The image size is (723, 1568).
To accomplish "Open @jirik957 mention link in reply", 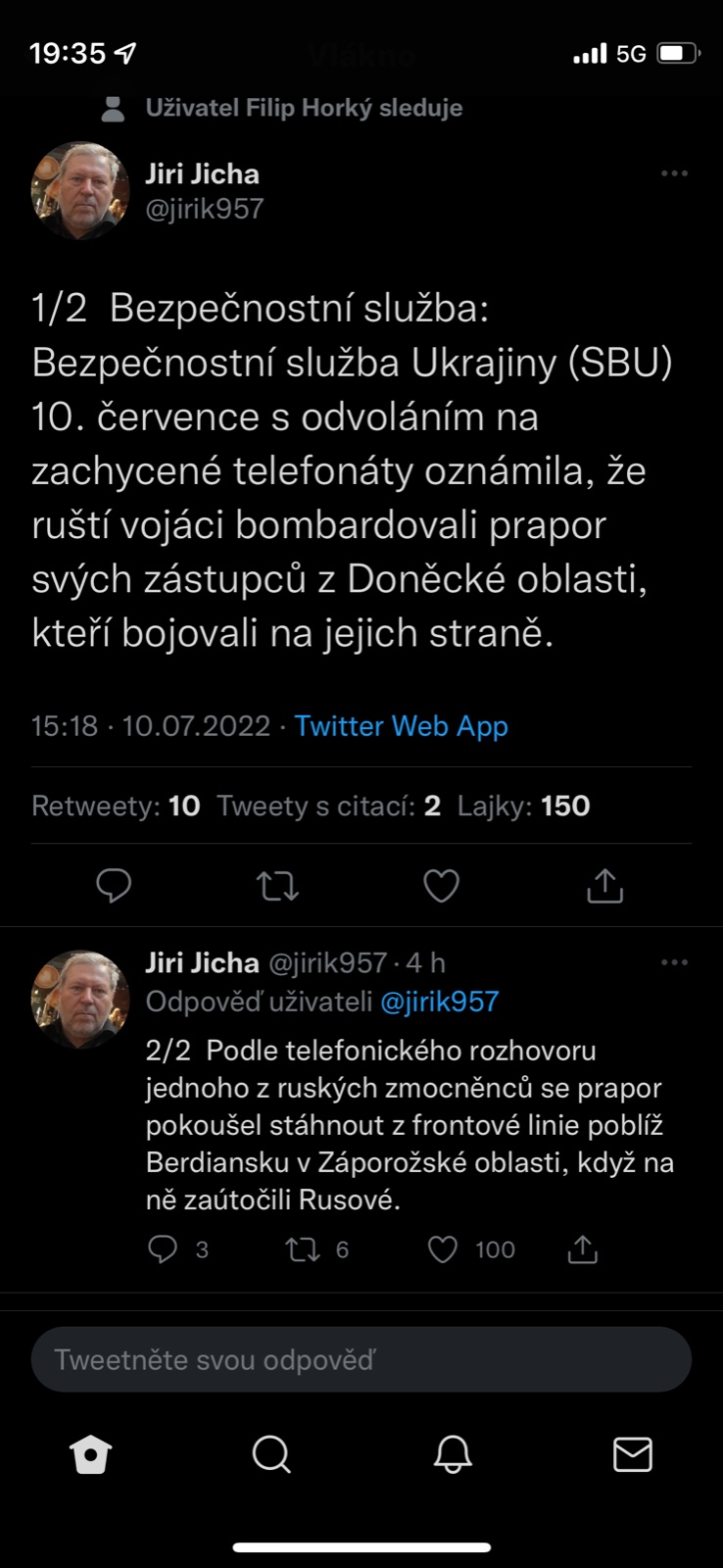I will 439,1002.
